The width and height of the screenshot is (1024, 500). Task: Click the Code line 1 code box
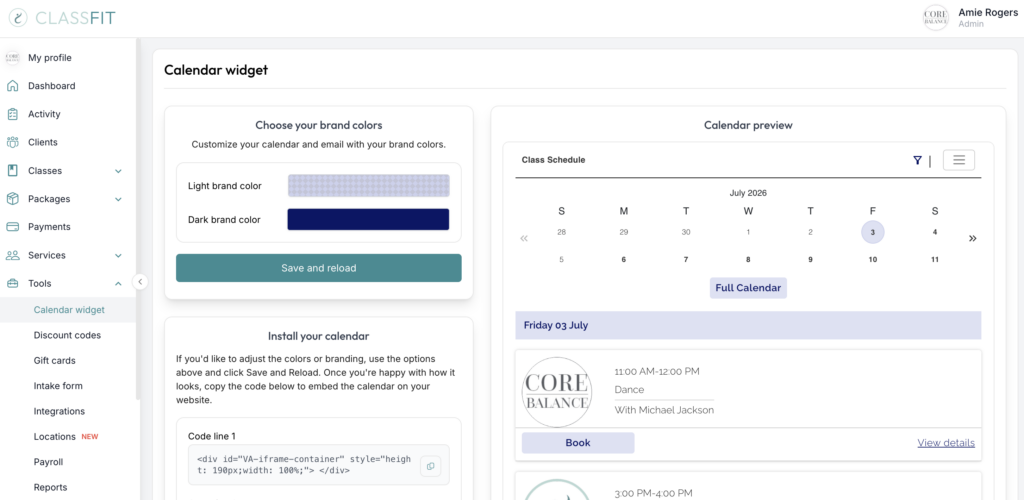tap(319, 465)
